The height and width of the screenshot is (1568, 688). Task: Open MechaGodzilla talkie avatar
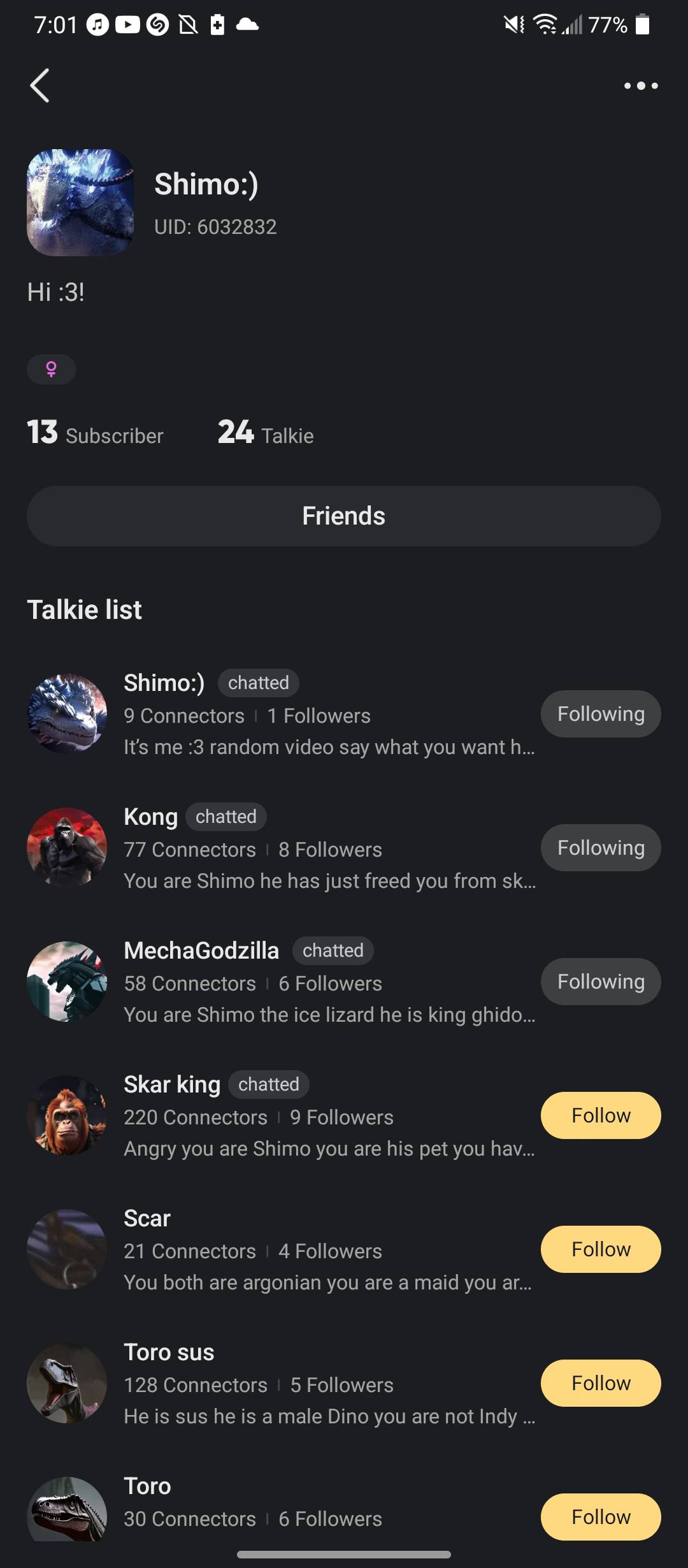(67, 982)
